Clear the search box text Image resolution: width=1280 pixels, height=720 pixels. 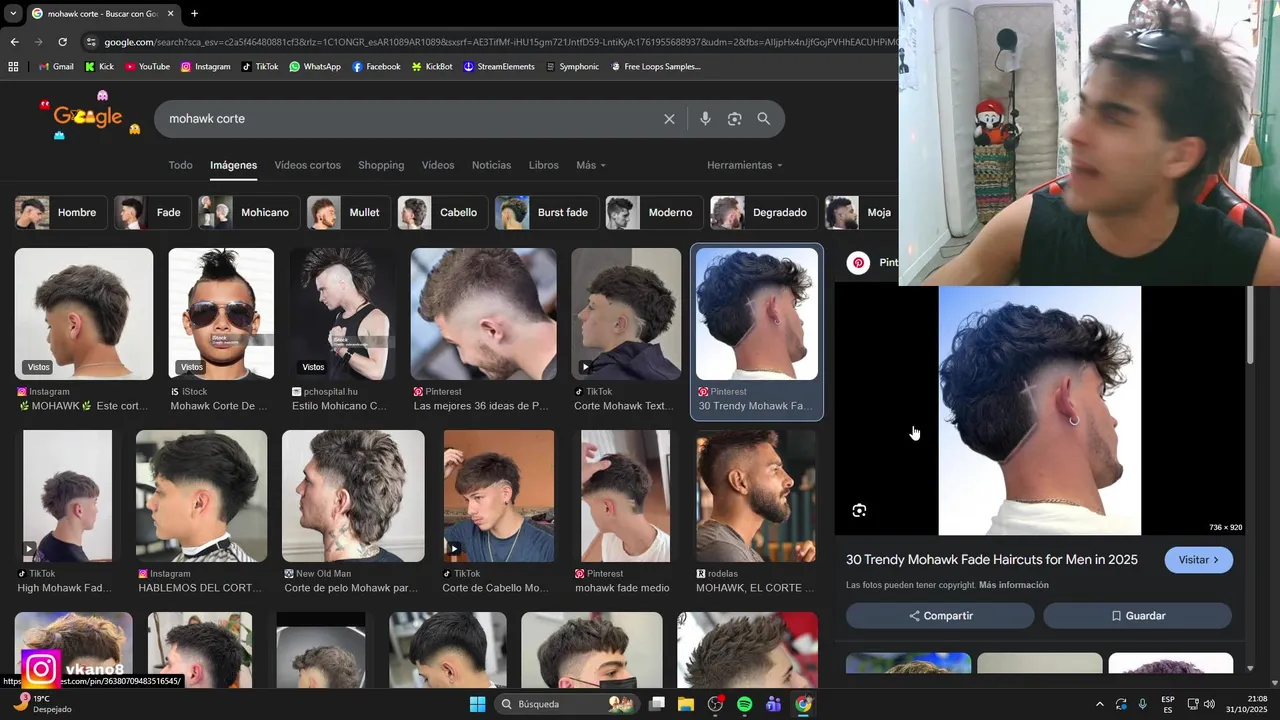point(669,119)
